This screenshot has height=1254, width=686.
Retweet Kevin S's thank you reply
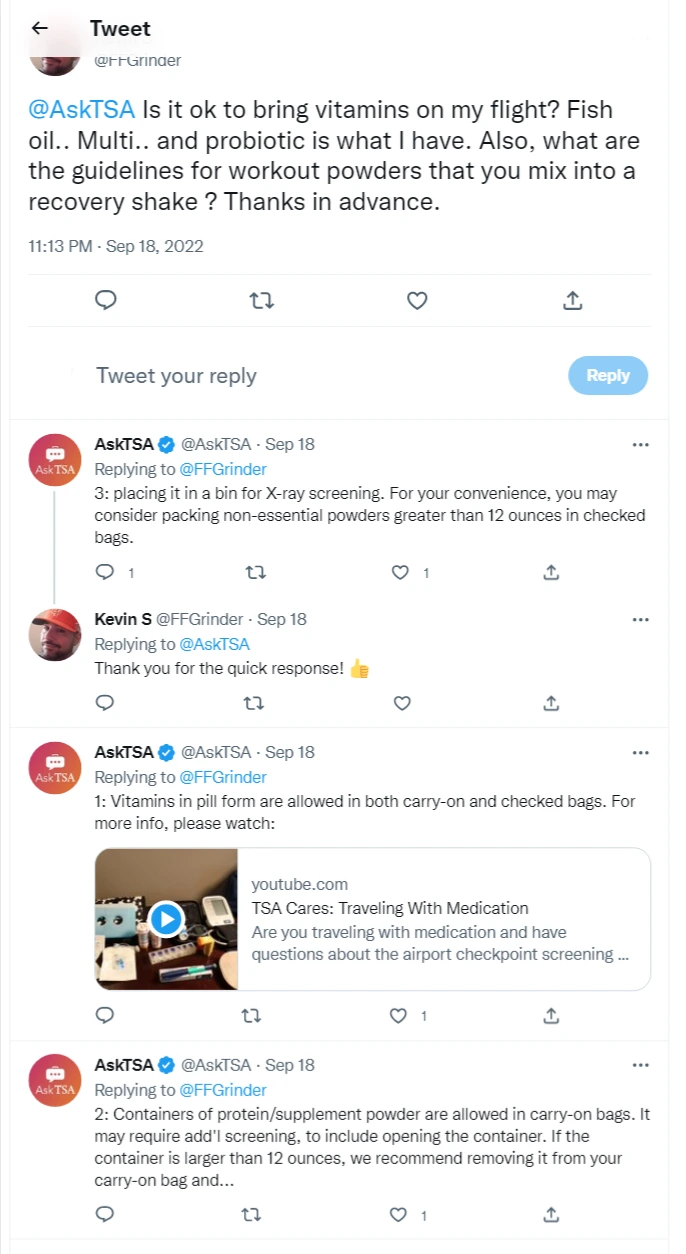click(254, 703)
